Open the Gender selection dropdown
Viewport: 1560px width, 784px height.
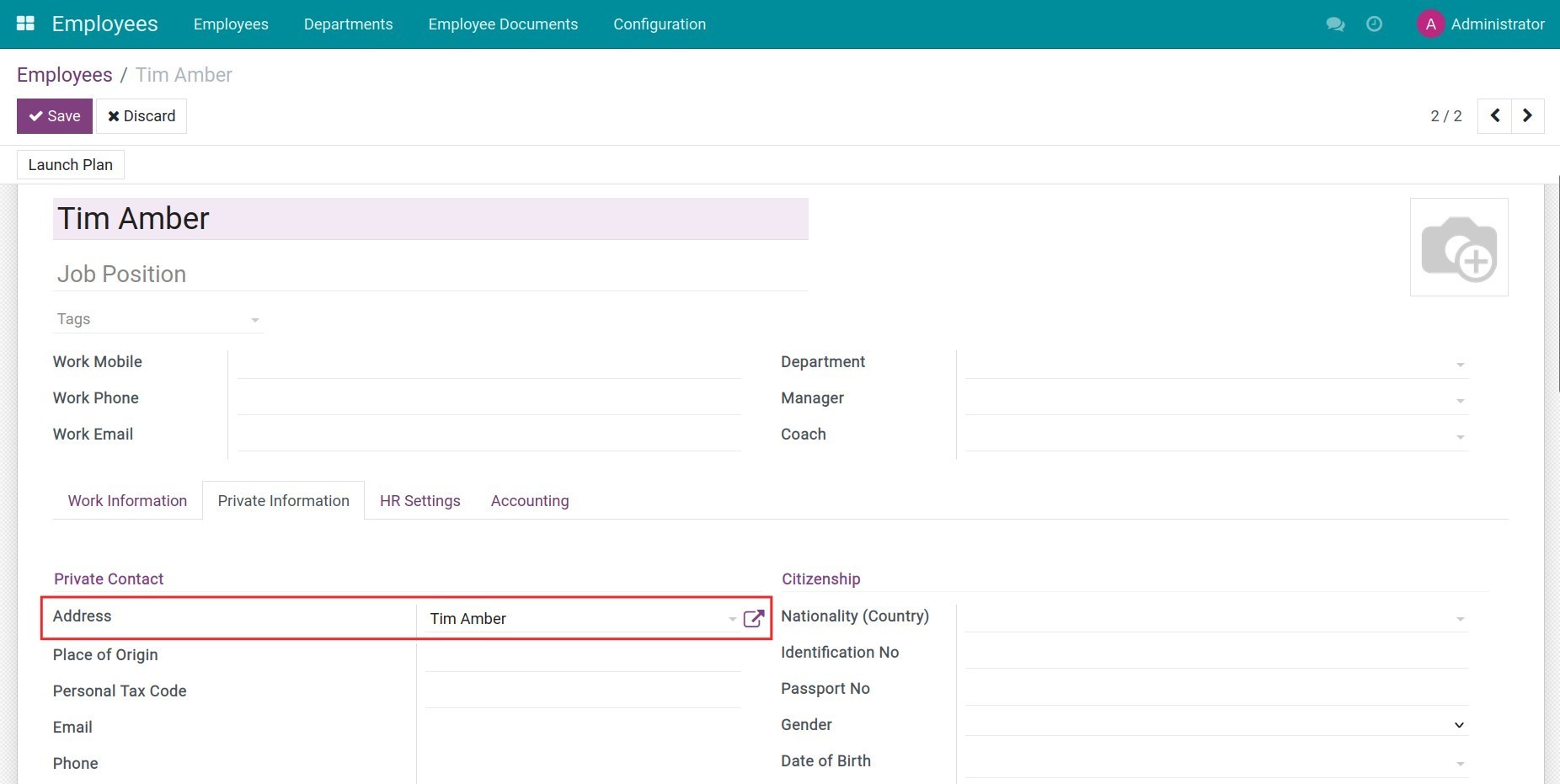[1457, 724]
